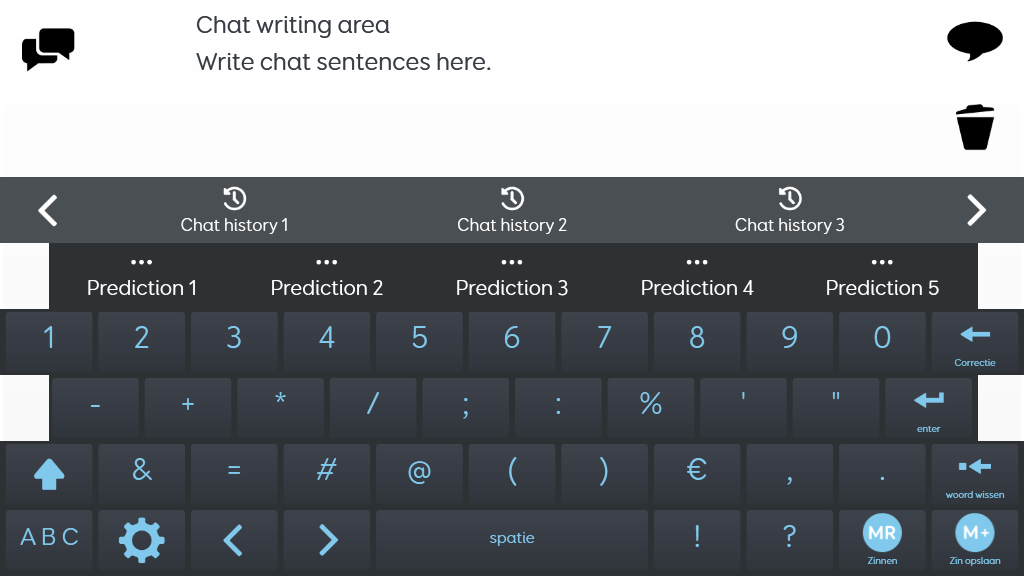The height and width of the screenshot is (576, 1024).
Task: Go to next chat history page
Action: tap(976, 210)
